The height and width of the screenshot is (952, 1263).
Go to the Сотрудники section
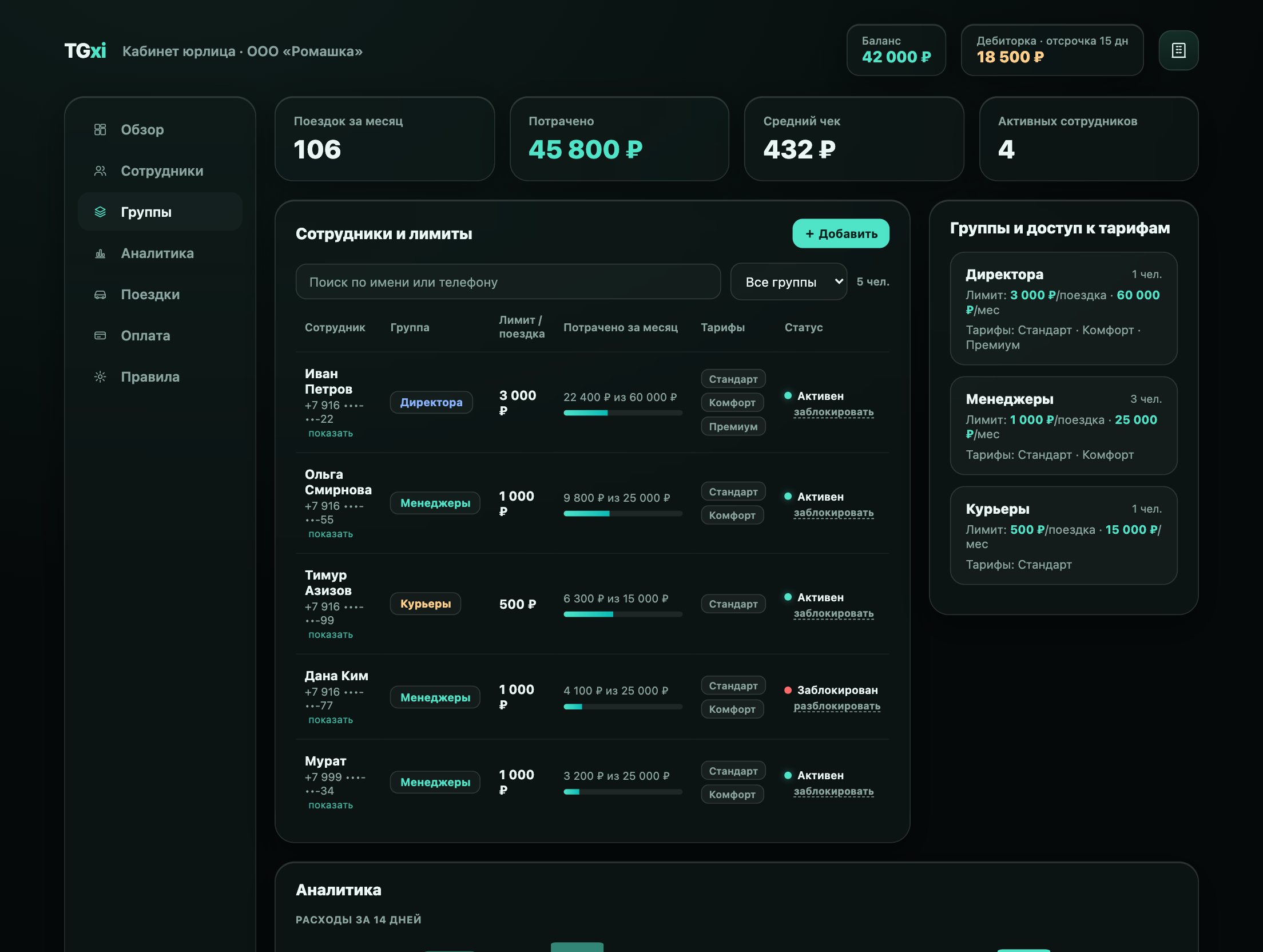point(160,171)
